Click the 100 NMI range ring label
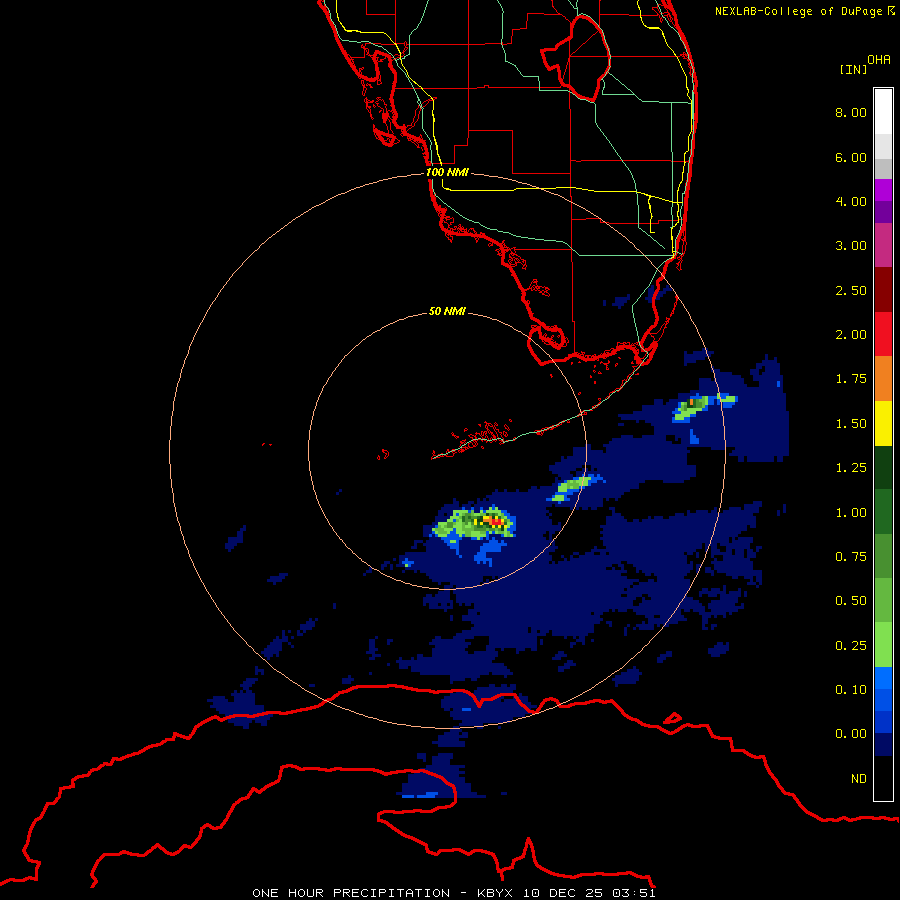This screenshot has height=900, width=900. (447, 172)
